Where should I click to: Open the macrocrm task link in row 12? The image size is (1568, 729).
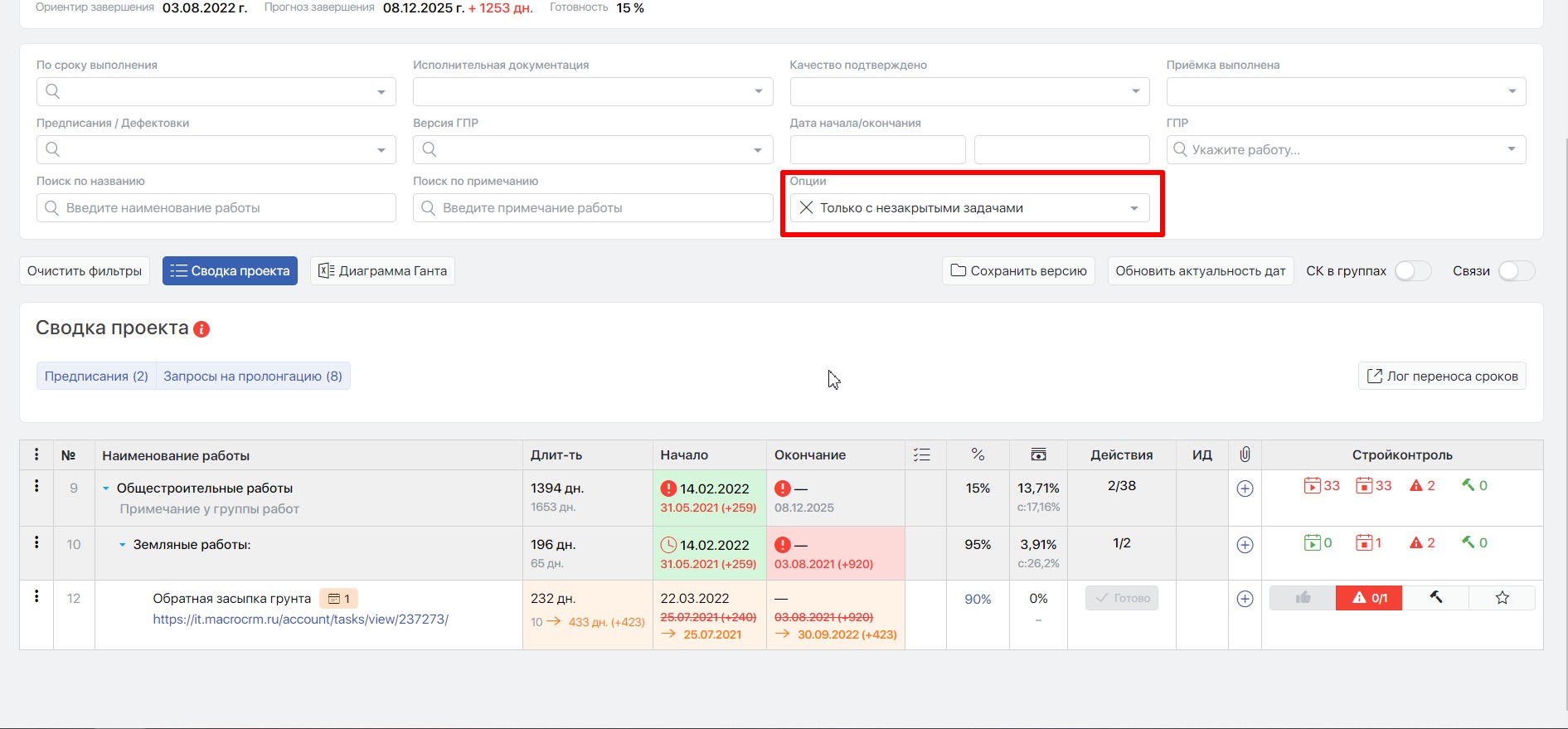click(x=300, y=620)
